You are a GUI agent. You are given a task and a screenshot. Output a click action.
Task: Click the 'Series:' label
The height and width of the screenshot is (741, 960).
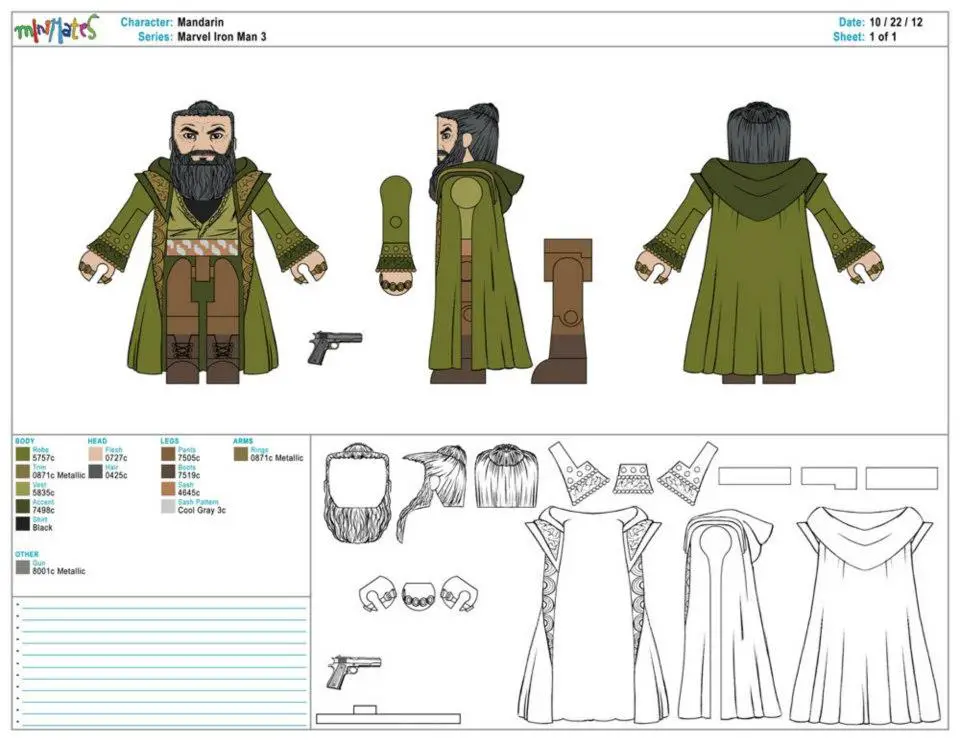[156, 37]
